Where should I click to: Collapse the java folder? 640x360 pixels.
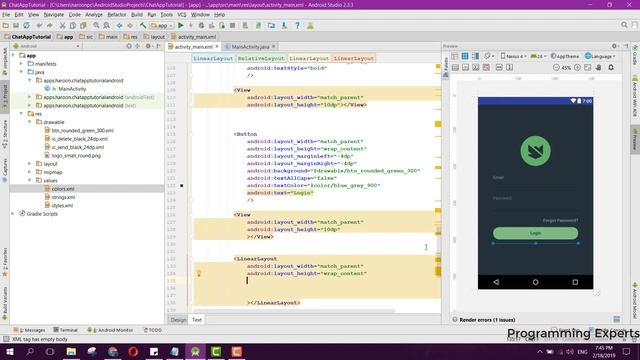point(21,72)
